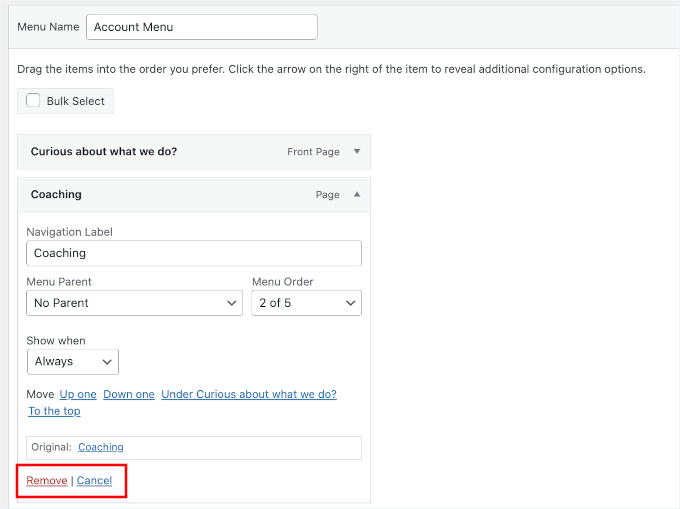
Task: Open the Show when dropdown
Action: [73, 361]
